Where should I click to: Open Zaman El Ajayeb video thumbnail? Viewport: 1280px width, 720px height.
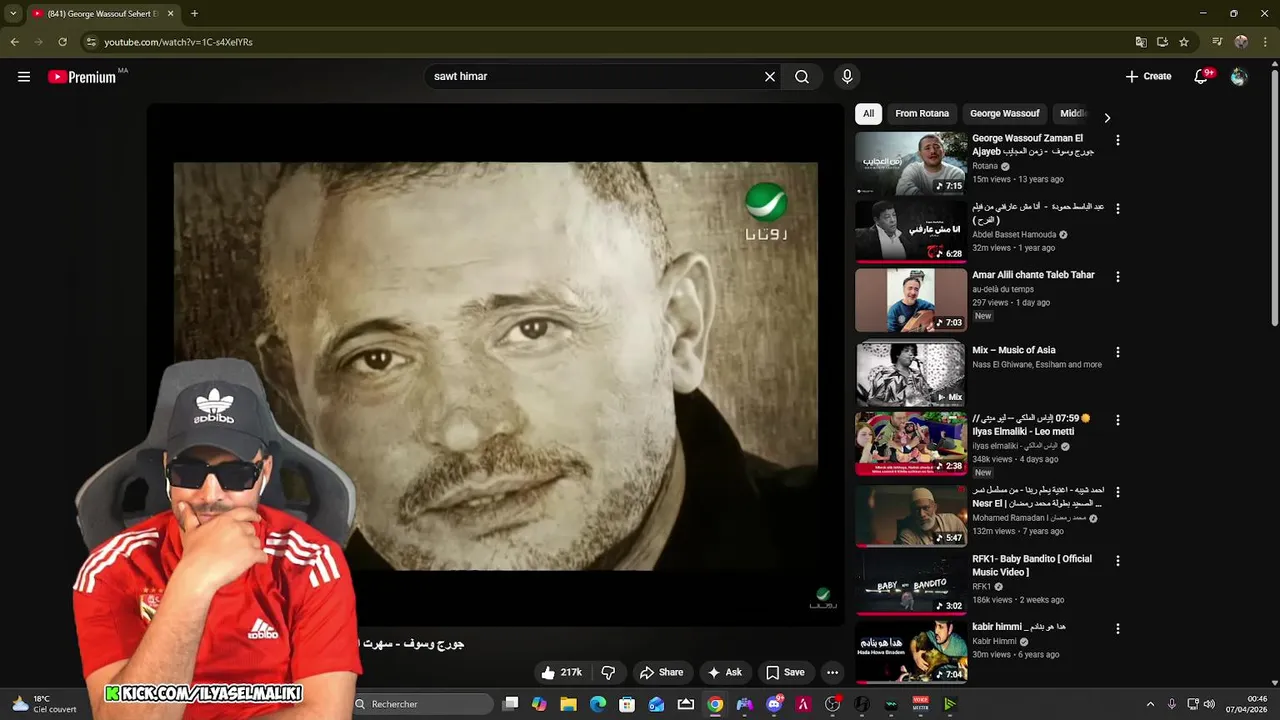point(911,163)
